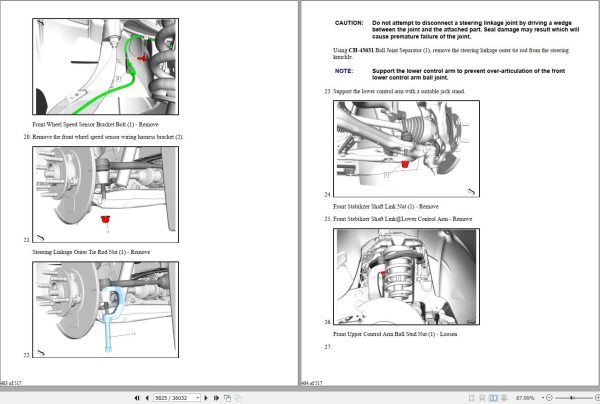The image size is (600, 404).
Task: Go to the first page
Action: click(x=137, y=398)
